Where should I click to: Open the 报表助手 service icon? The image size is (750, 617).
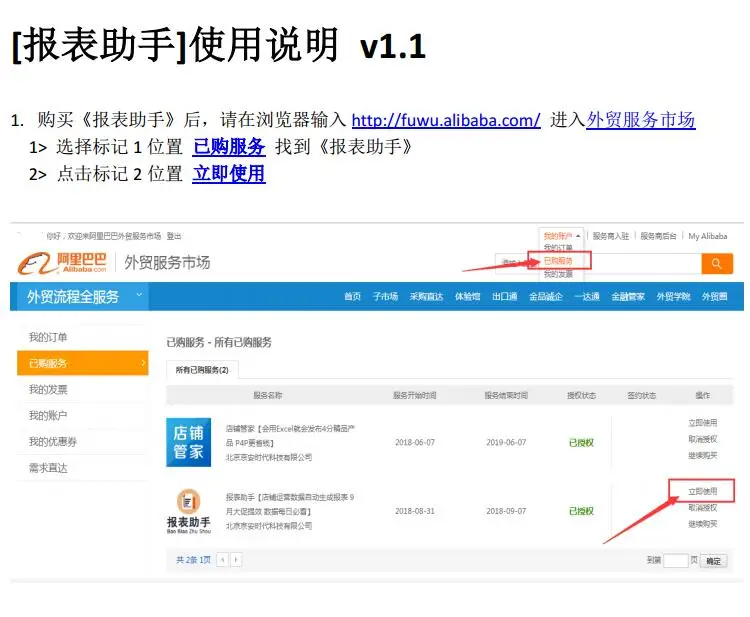click(188, 511)
